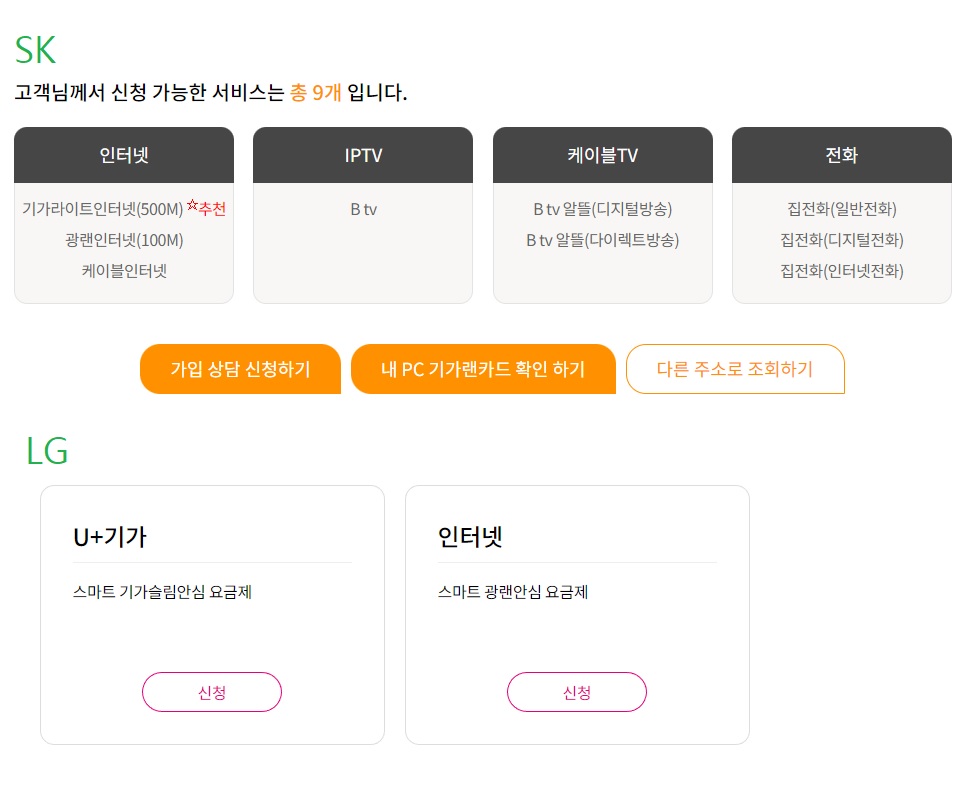The height and width of the screenshot is (789, 973).
Task: Click the red star 추천 badge
Action: (x=206, y=207)
